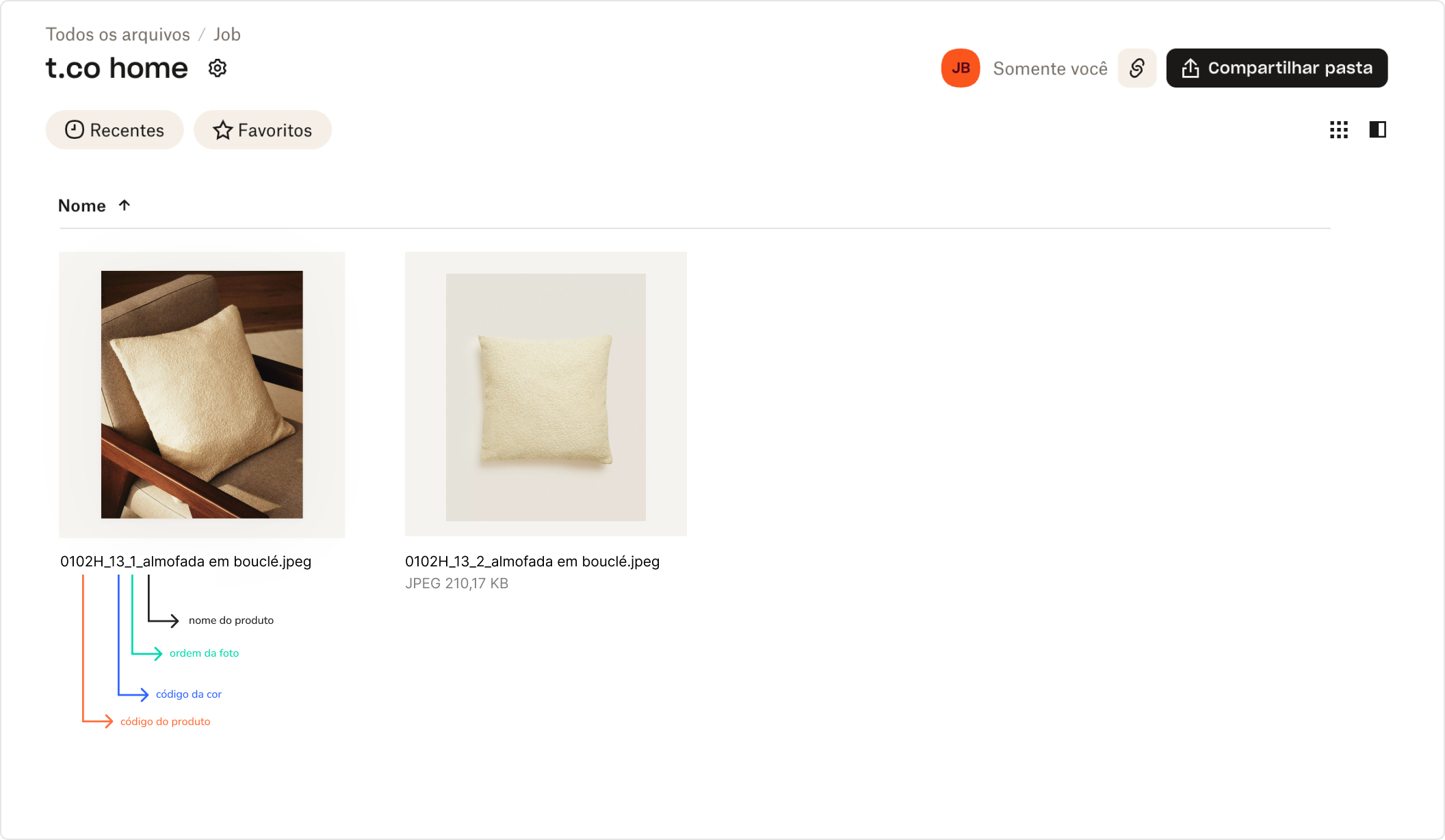Click the star icon in Favoritos

click(222, 130)
